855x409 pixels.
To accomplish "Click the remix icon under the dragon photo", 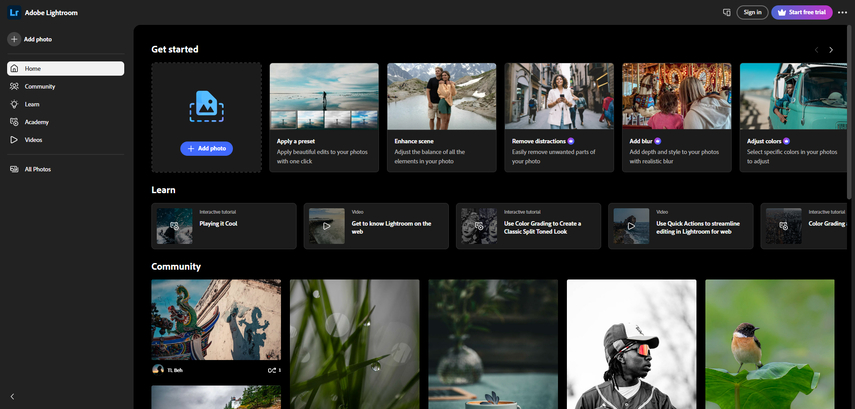I will coord(271,370).
